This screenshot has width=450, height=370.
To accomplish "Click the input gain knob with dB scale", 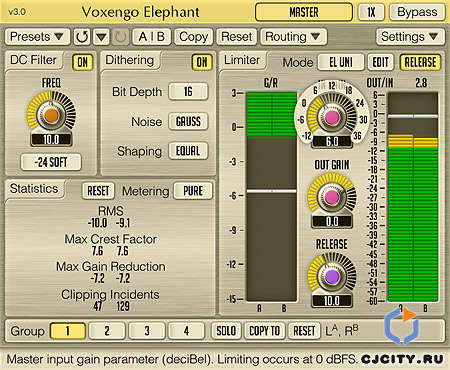I will [x=332, y=117].
